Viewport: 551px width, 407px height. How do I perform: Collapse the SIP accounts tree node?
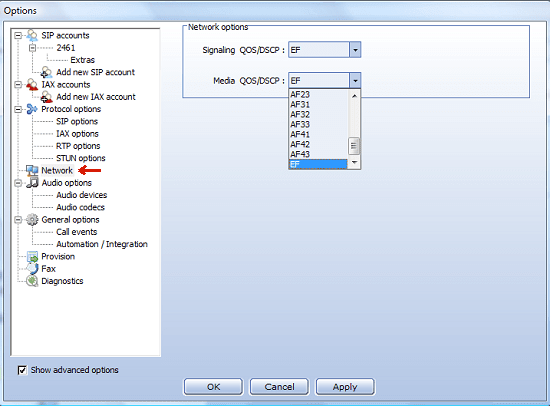point(18,35)
